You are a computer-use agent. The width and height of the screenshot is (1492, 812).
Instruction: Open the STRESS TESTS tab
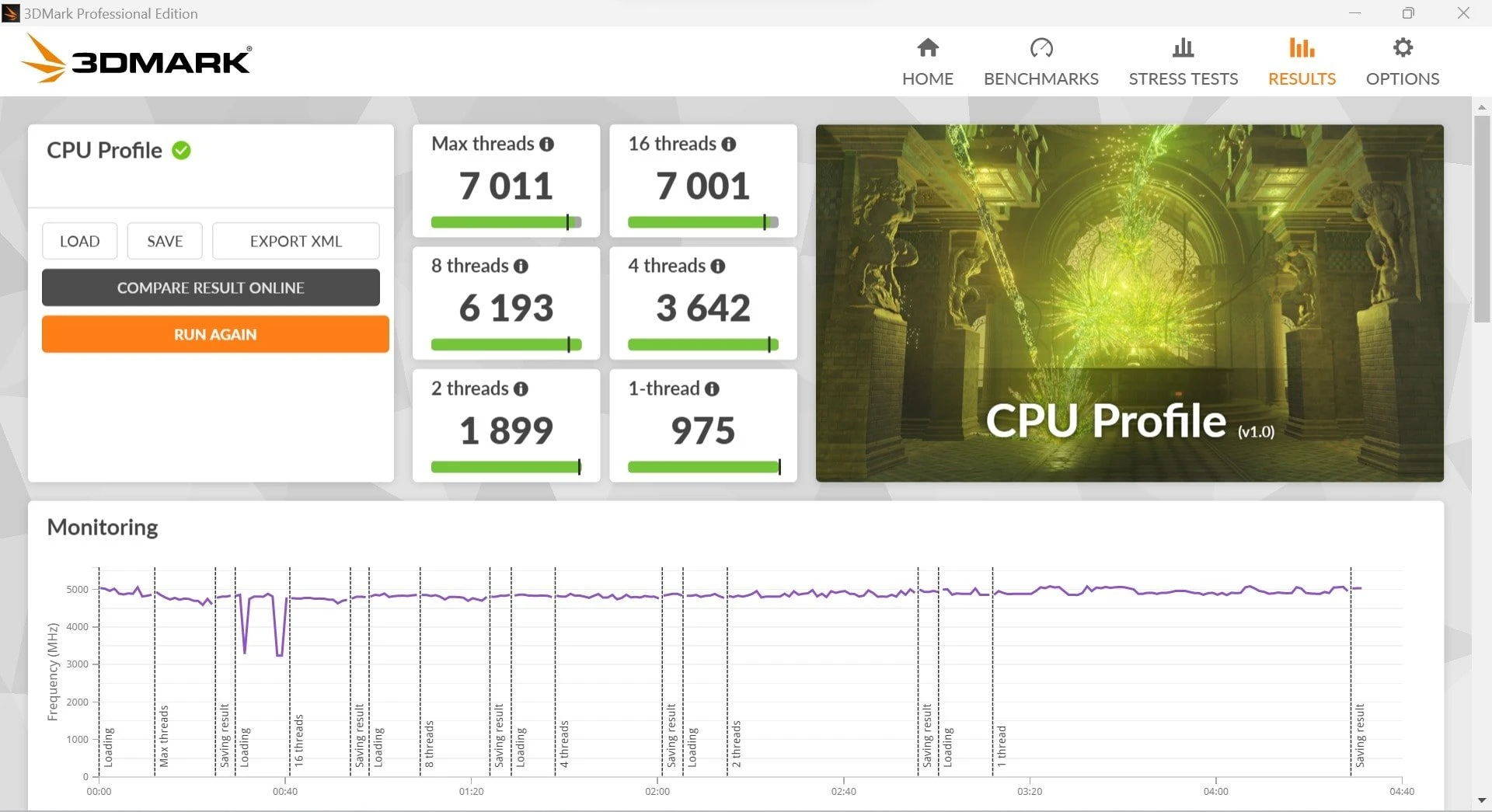point(1183,78)
